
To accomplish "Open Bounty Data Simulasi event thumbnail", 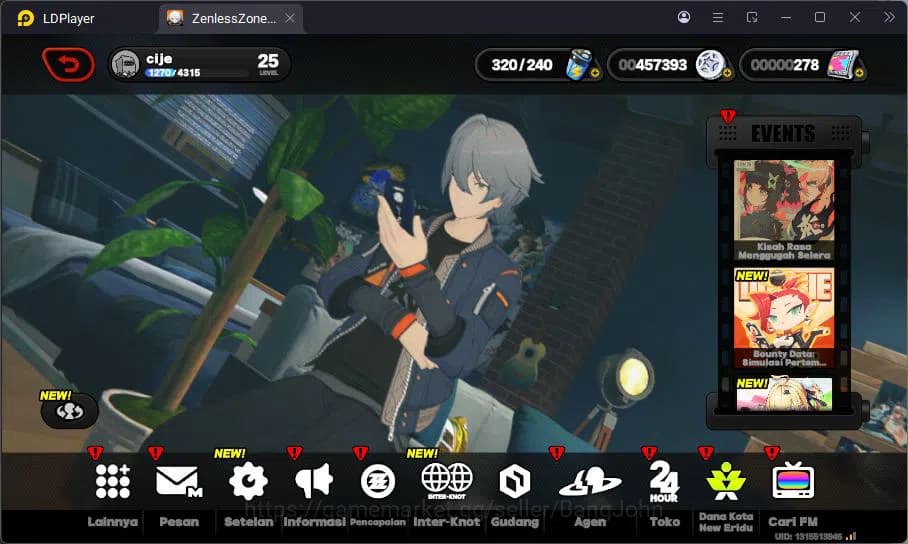I will 784,318.
